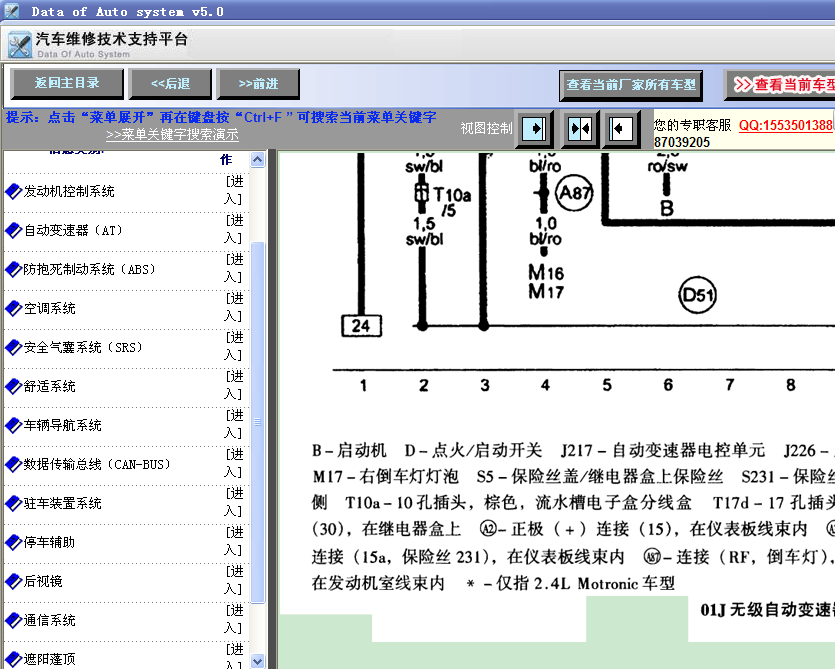
Task: Go forward with the >>前进 button
Action: click(x=258, y=84)
